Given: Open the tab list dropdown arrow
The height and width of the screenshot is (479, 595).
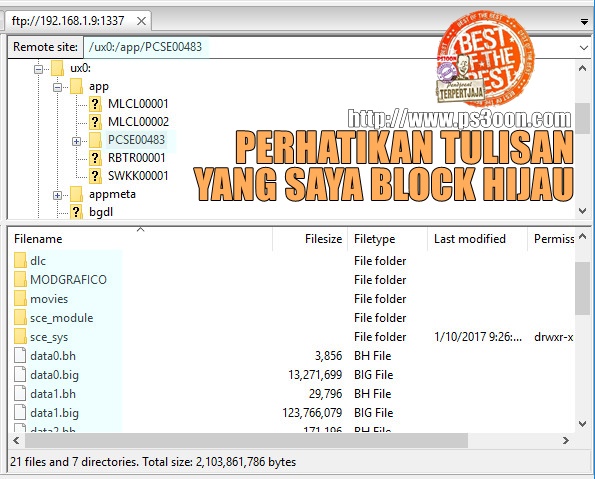Looking at the screenshot, I should (584, 22).
